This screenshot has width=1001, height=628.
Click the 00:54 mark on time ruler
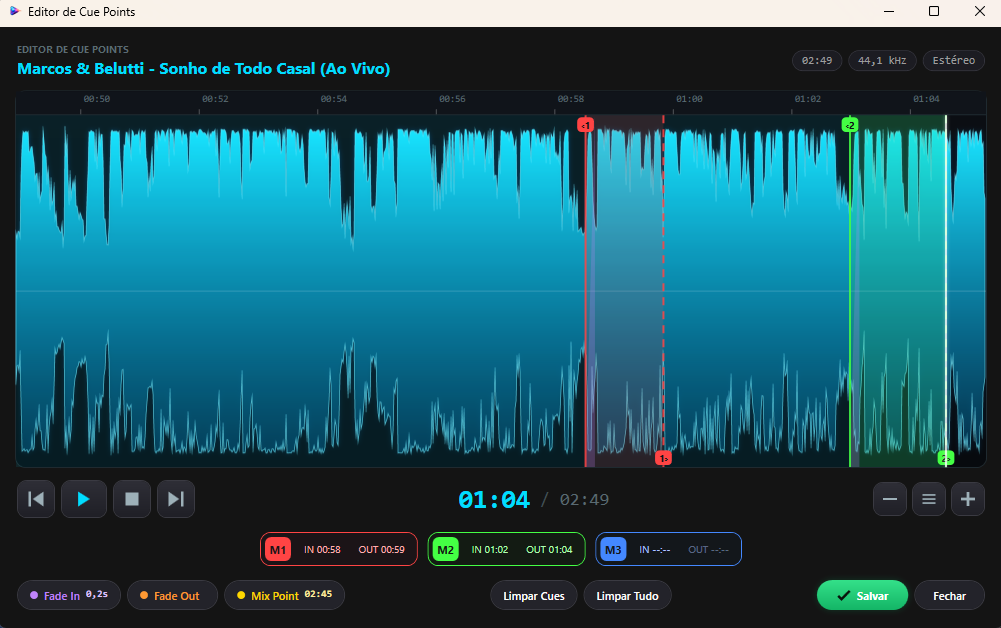point(333,99)
